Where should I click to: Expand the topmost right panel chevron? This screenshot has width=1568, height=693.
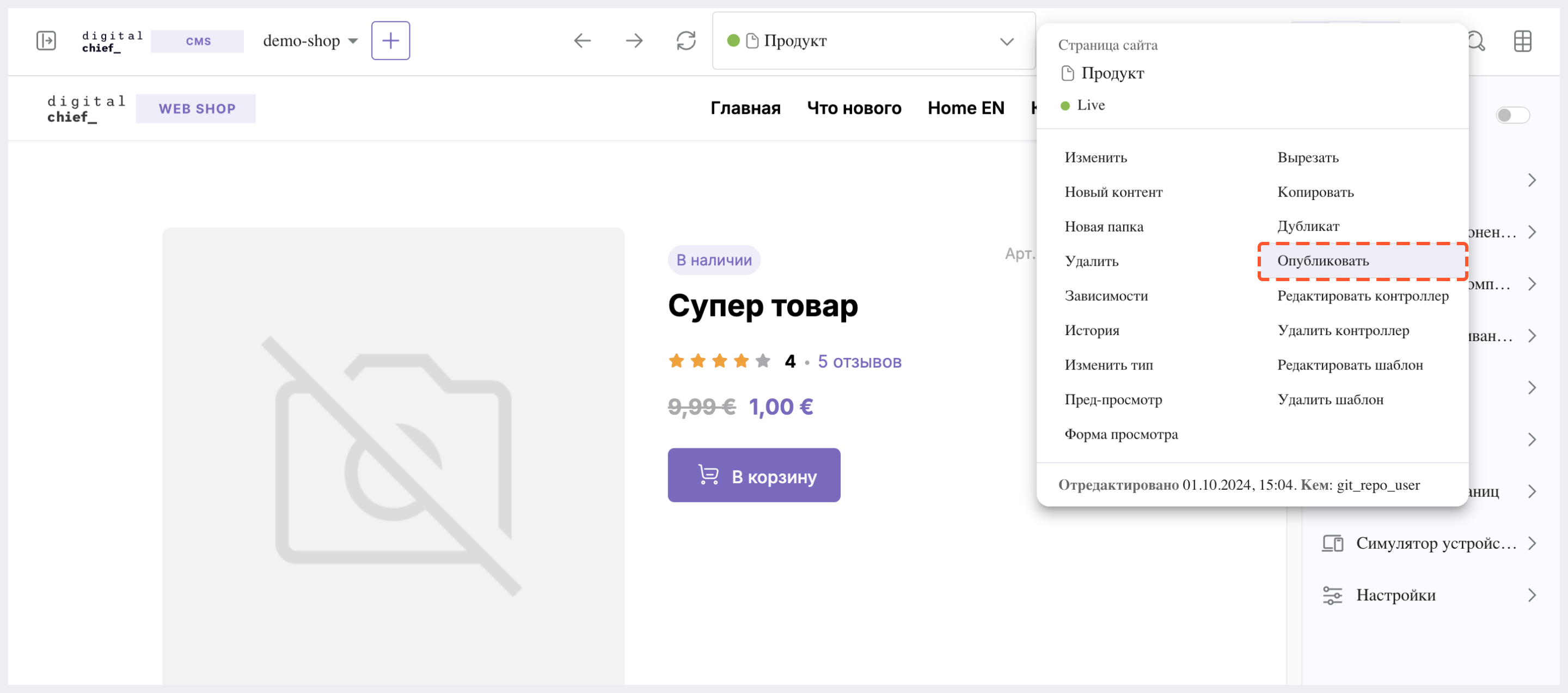(x=1532, y=180)
